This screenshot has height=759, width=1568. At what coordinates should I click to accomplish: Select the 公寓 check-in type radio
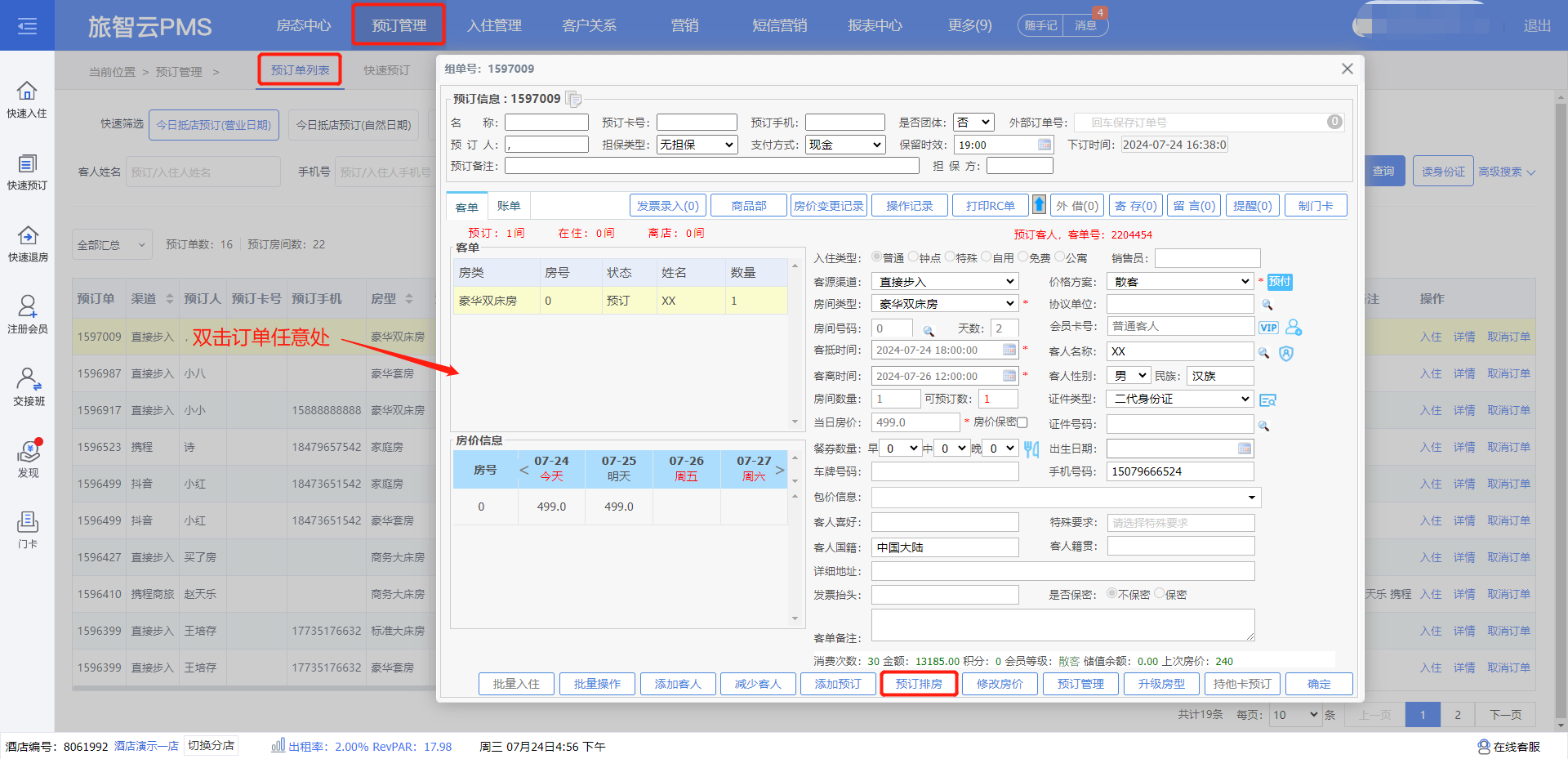tap(1060, 257)
